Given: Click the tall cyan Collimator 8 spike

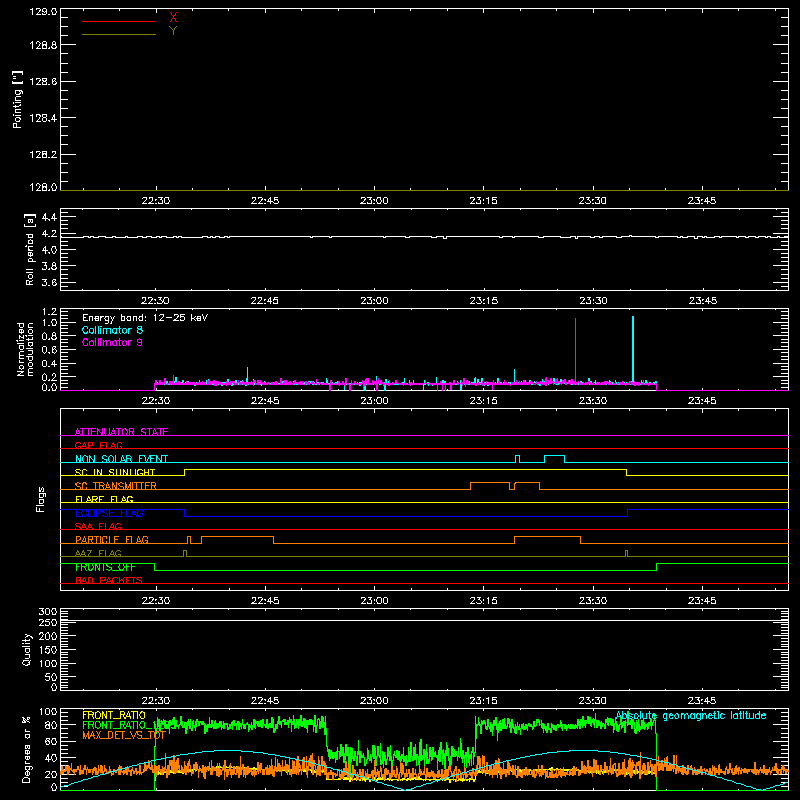Looking at the screenshot, I should pos(633,349).
